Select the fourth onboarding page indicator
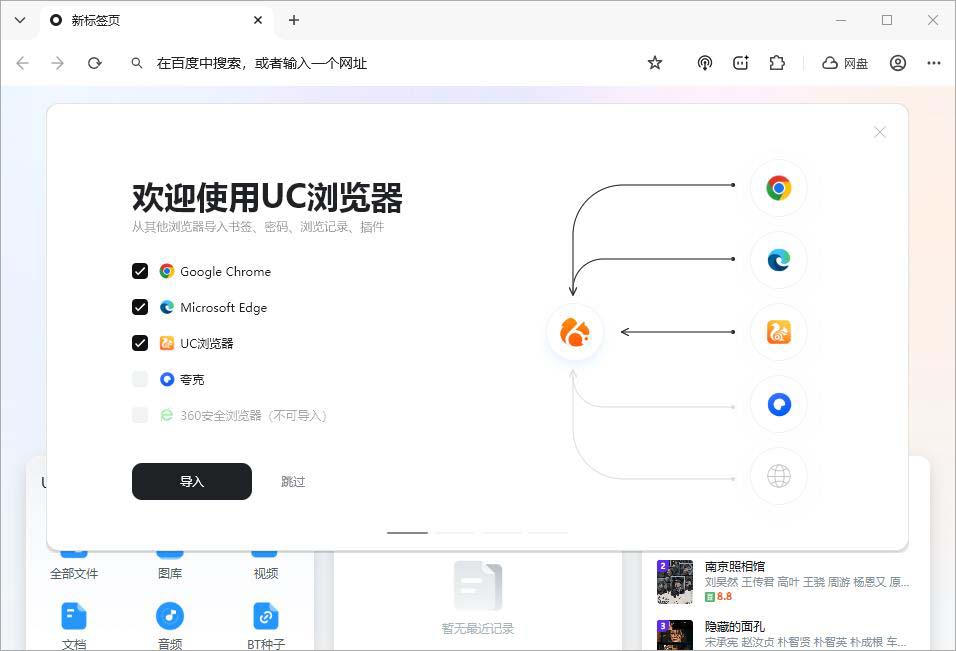 548,533
